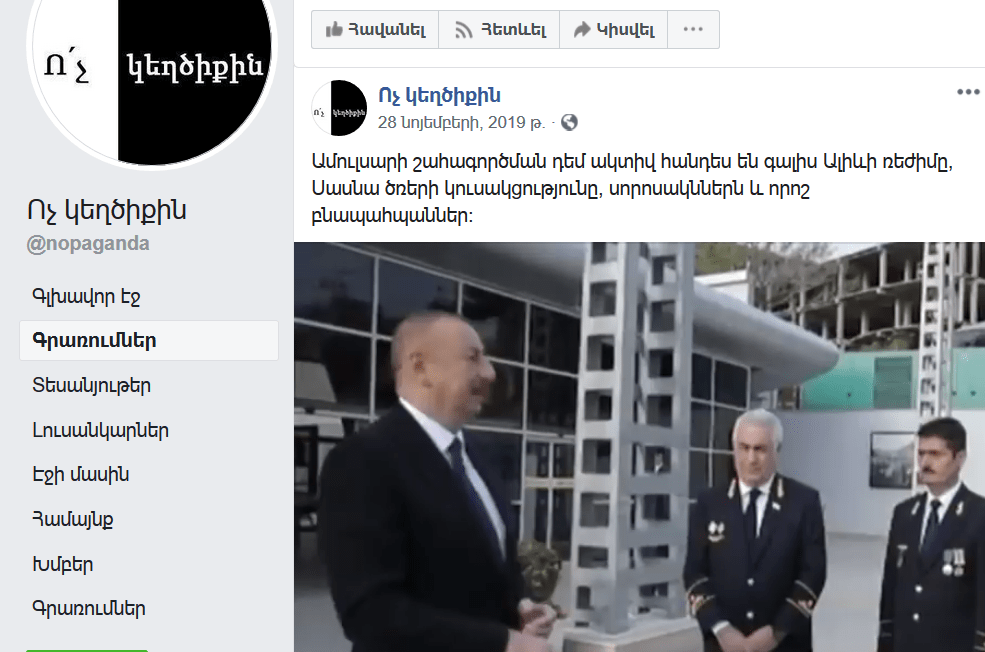985x652 pixels.
Task: Open post options three-dot menu
Action: point(968,92)
